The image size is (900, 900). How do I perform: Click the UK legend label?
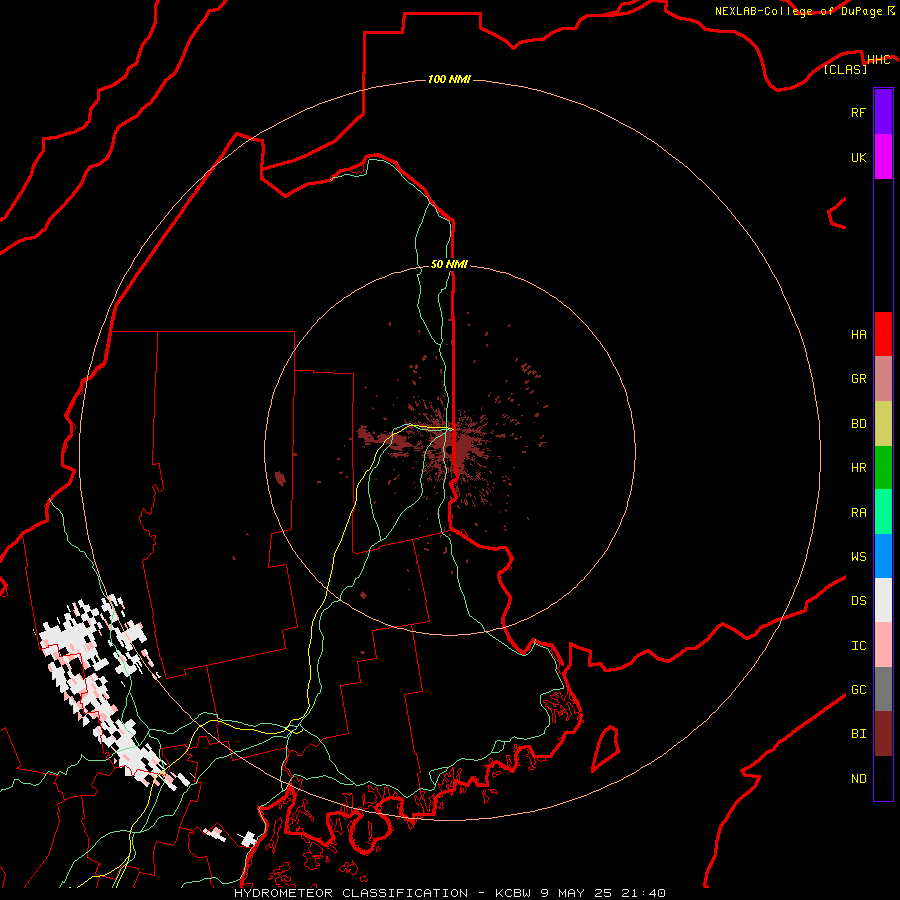point(858,157)
